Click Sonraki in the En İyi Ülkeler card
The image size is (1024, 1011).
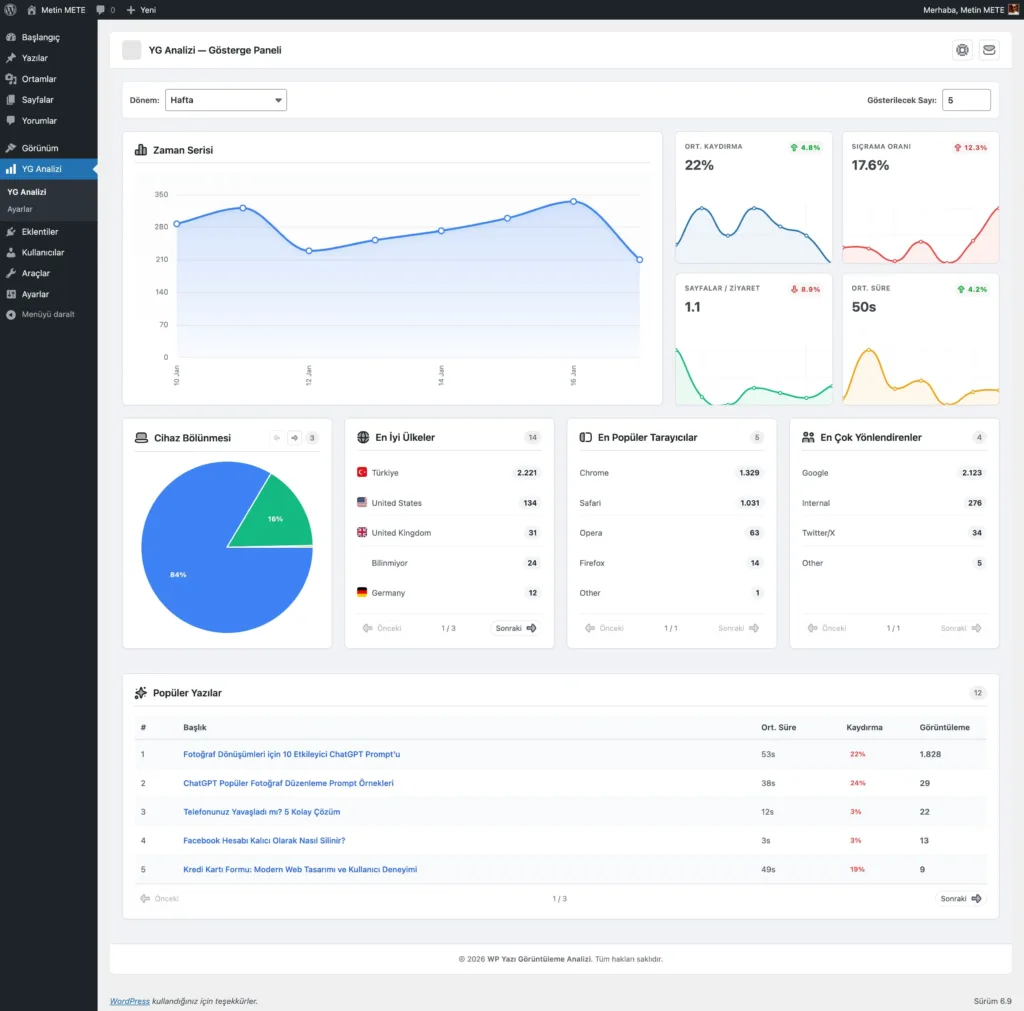515,628
